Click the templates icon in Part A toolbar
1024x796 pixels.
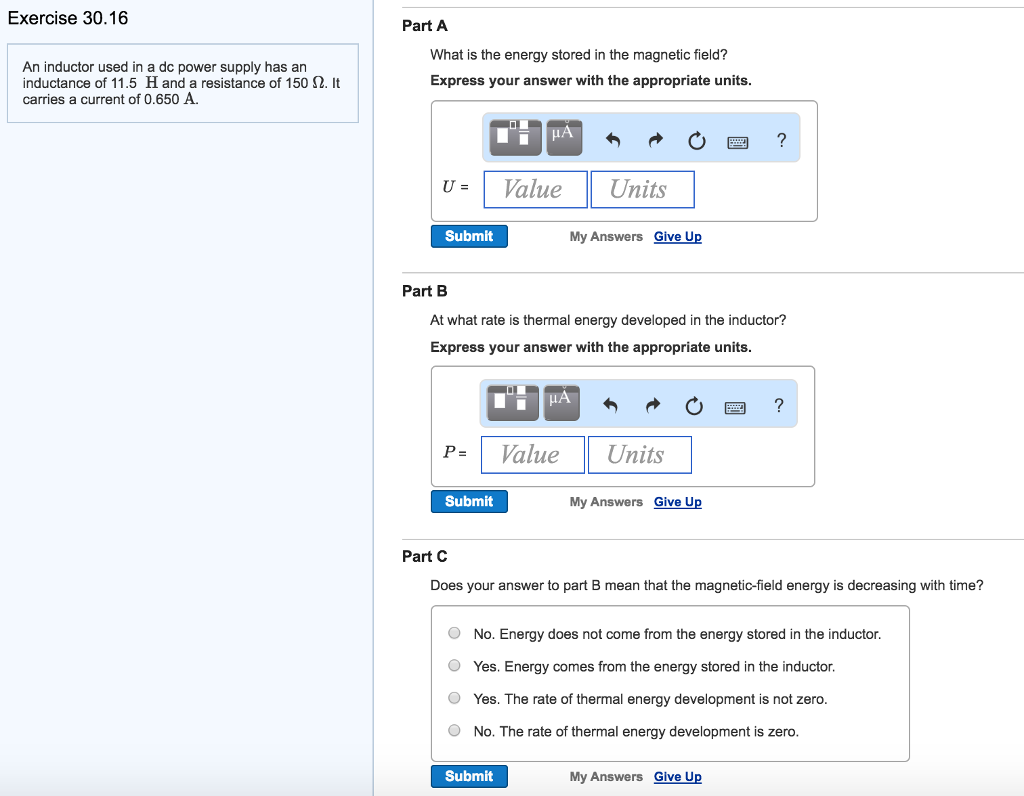516,138
